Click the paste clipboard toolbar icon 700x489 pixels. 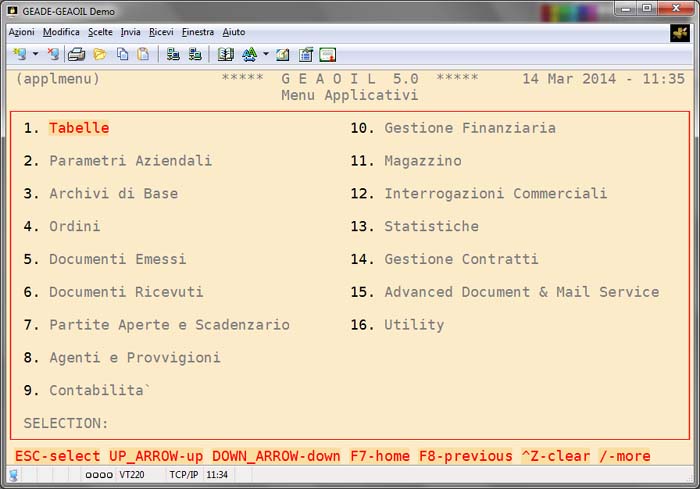tap(143, 54)
